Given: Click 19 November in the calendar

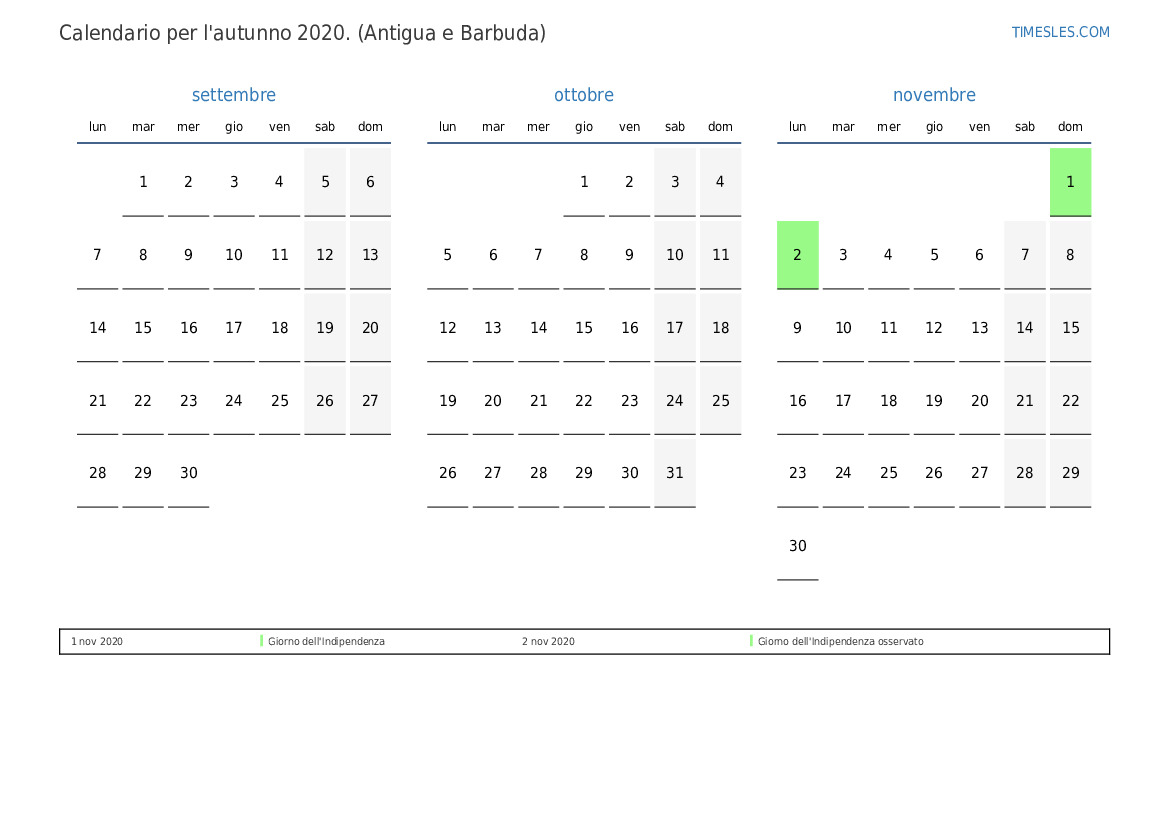Looking at the screenshot, I should coord(934,401).
